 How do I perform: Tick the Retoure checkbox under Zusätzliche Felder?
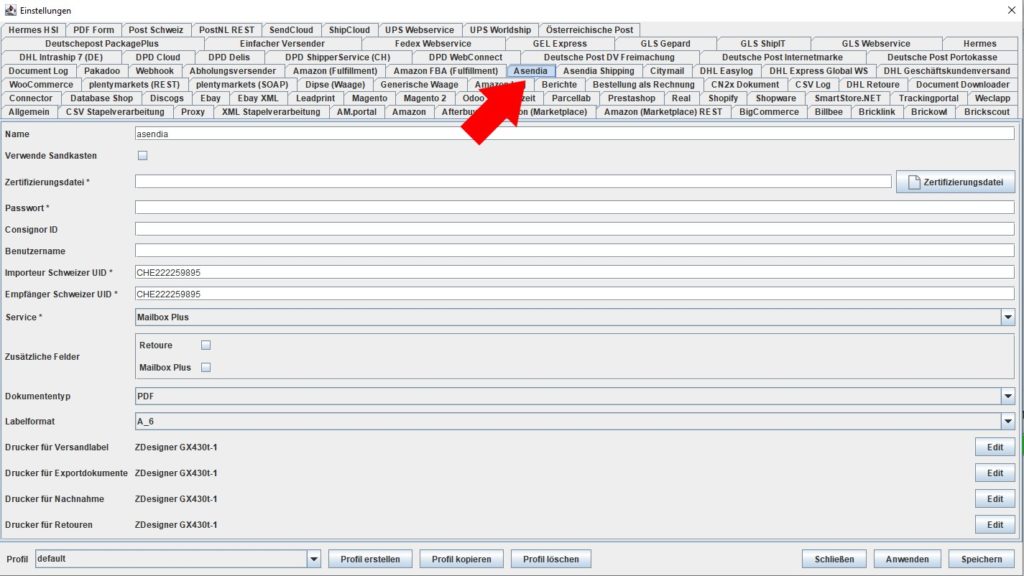click(206, 345)
